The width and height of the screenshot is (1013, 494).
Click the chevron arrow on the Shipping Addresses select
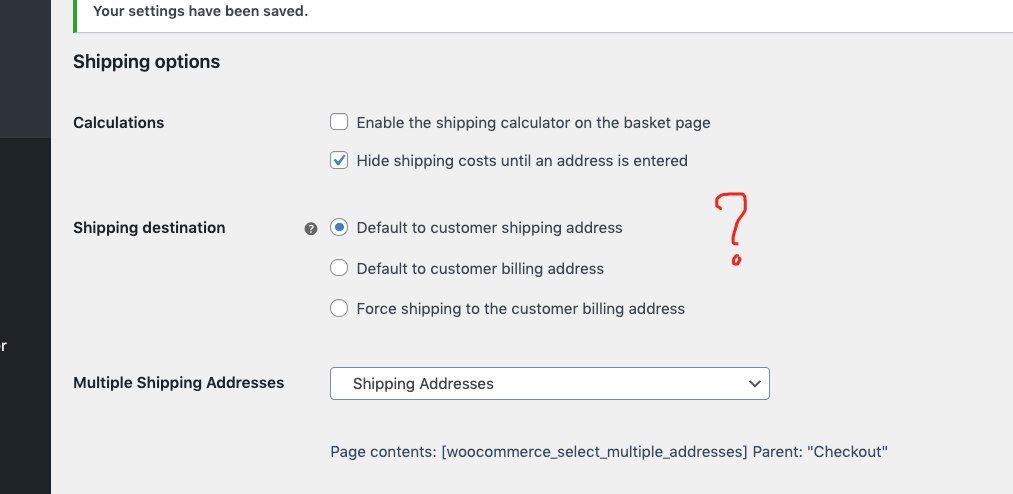(754, 384)
